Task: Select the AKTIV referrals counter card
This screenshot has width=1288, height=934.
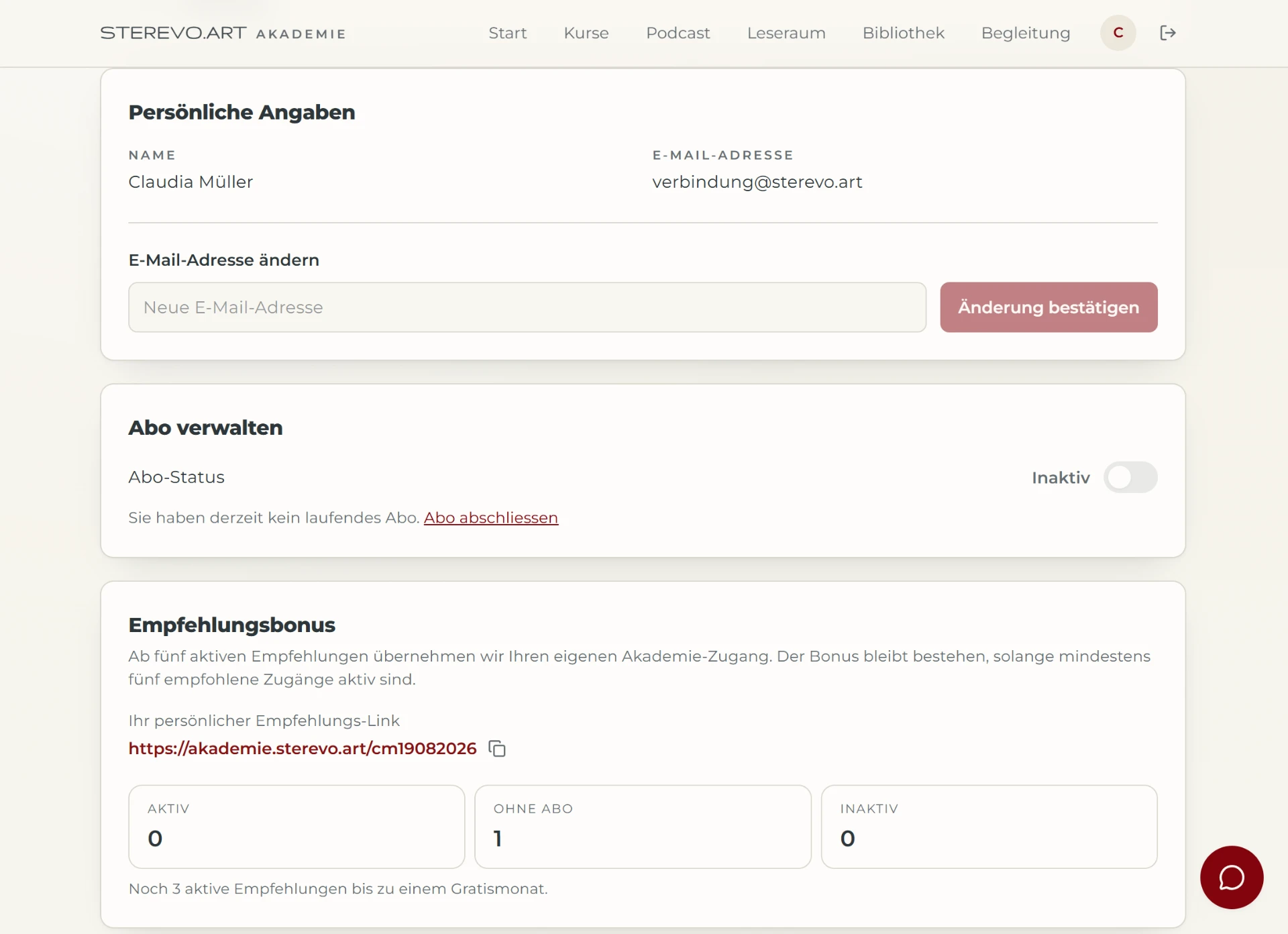Action: [x=297, y=827]
